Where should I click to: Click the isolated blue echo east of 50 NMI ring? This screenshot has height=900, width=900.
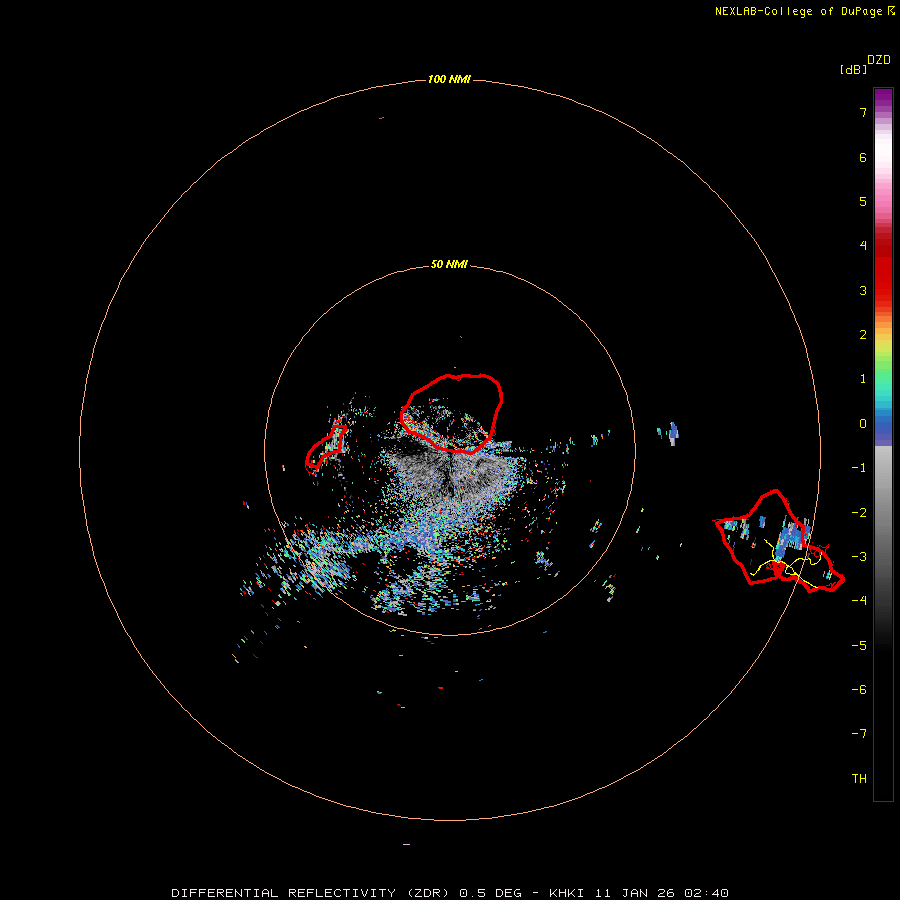point(673,433)
